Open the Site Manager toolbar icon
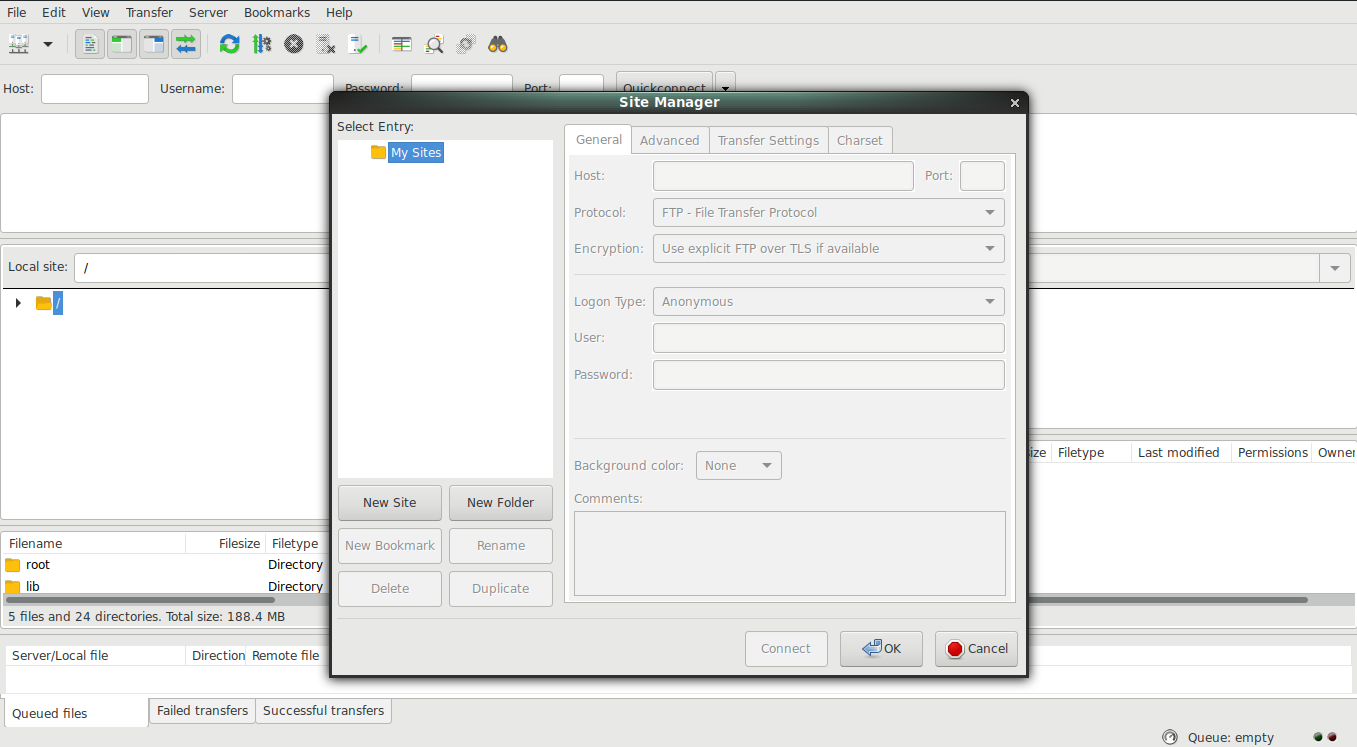Viewport: 1357px width, 747px height. [x=19, y=44]
